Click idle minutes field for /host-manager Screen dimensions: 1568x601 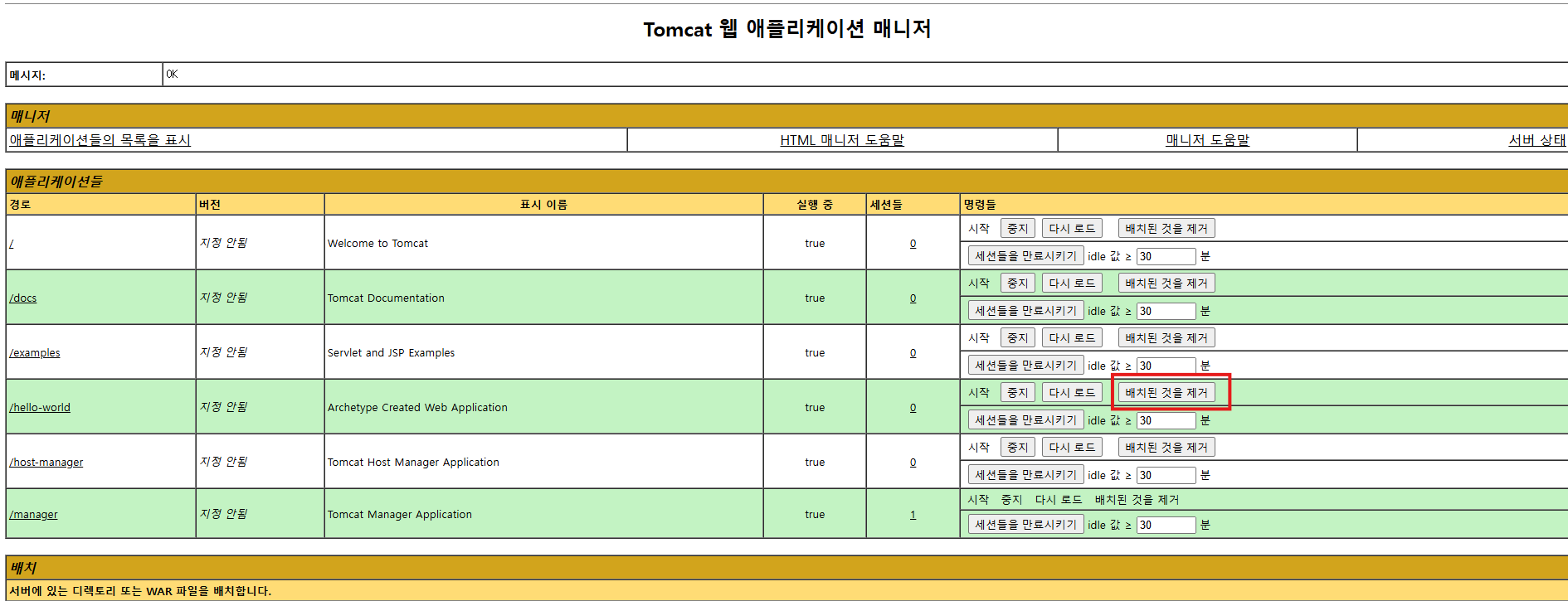1166,475
